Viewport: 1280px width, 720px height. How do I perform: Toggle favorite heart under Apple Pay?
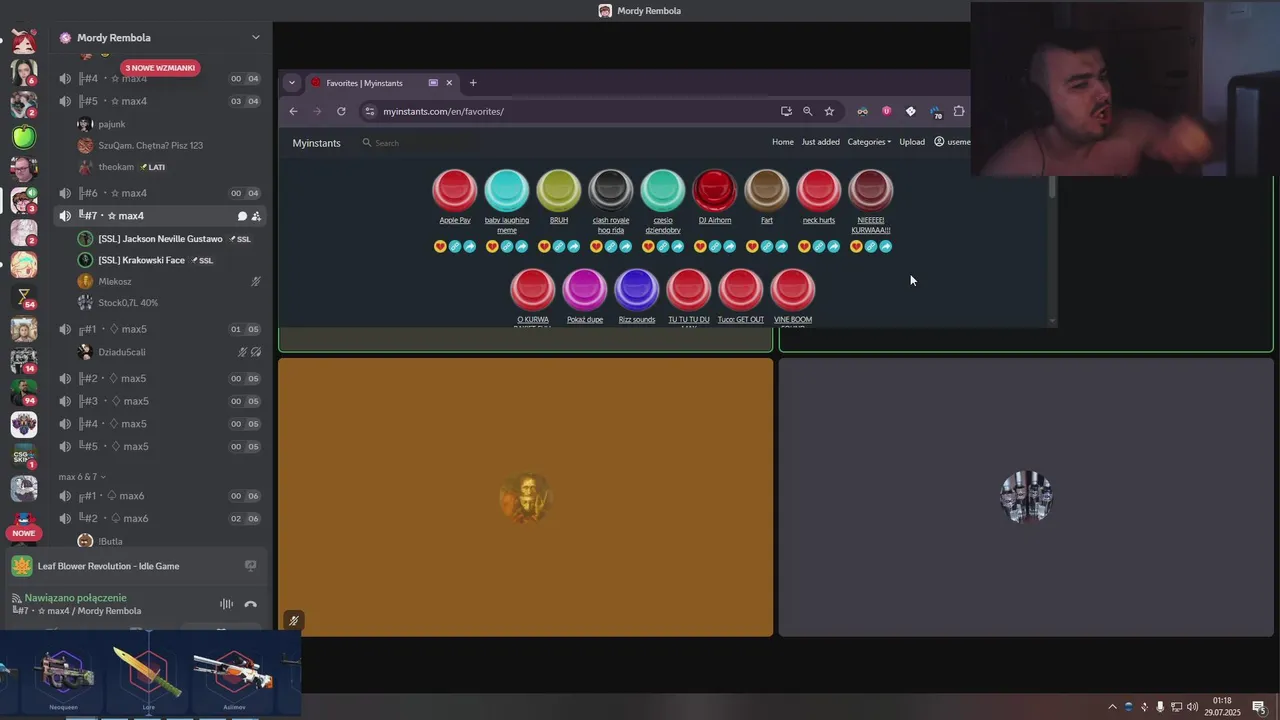(x=440, y=246)
